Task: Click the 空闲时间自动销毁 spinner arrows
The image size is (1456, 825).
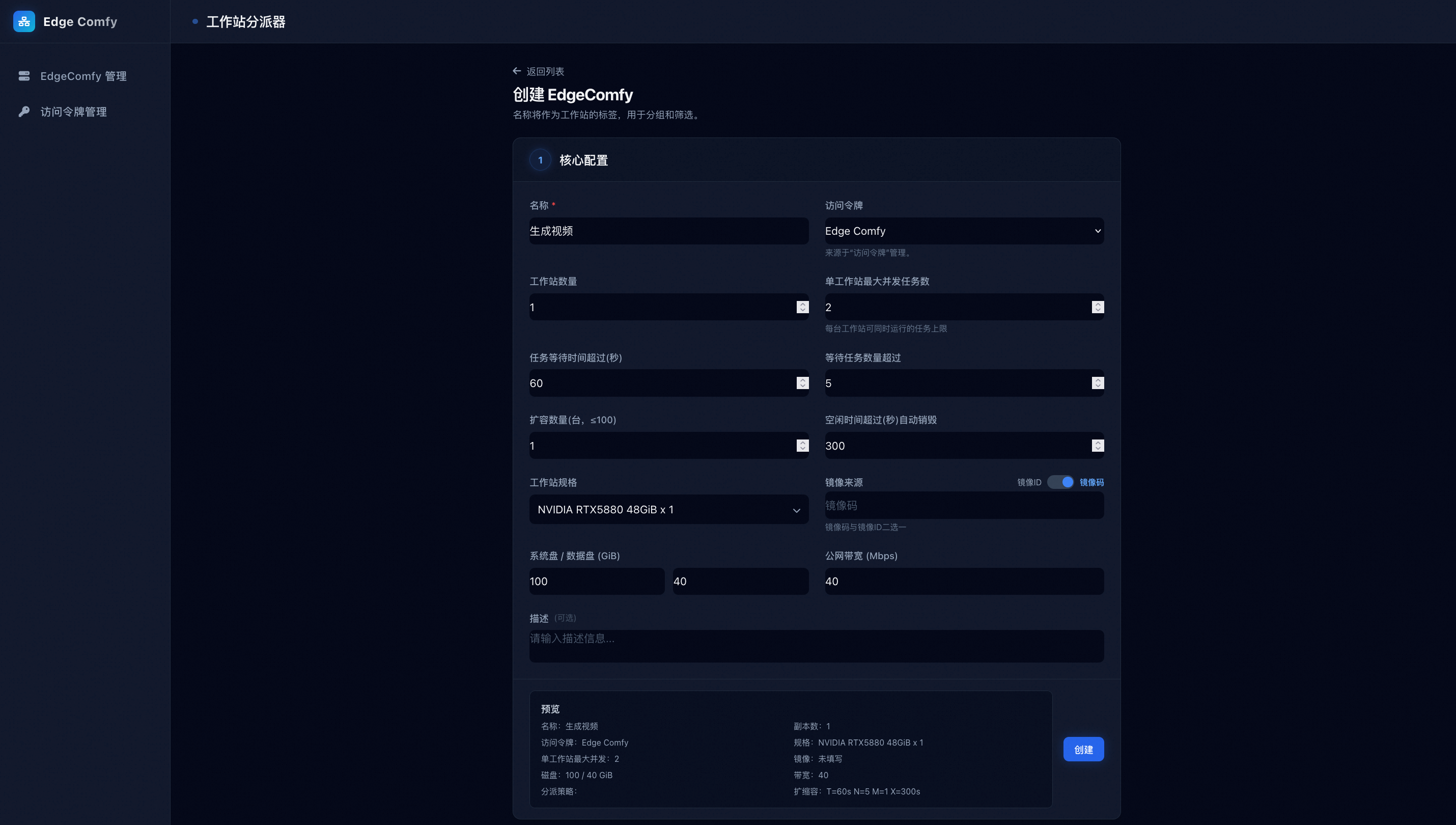Action: [1097, 446]
